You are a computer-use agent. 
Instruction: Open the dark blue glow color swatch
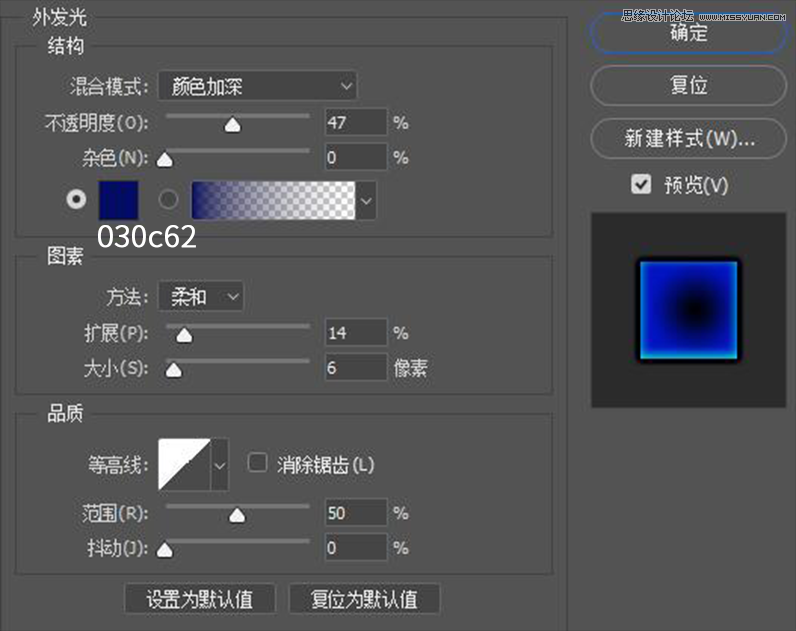pyautogui.click(x=118, y=200)
